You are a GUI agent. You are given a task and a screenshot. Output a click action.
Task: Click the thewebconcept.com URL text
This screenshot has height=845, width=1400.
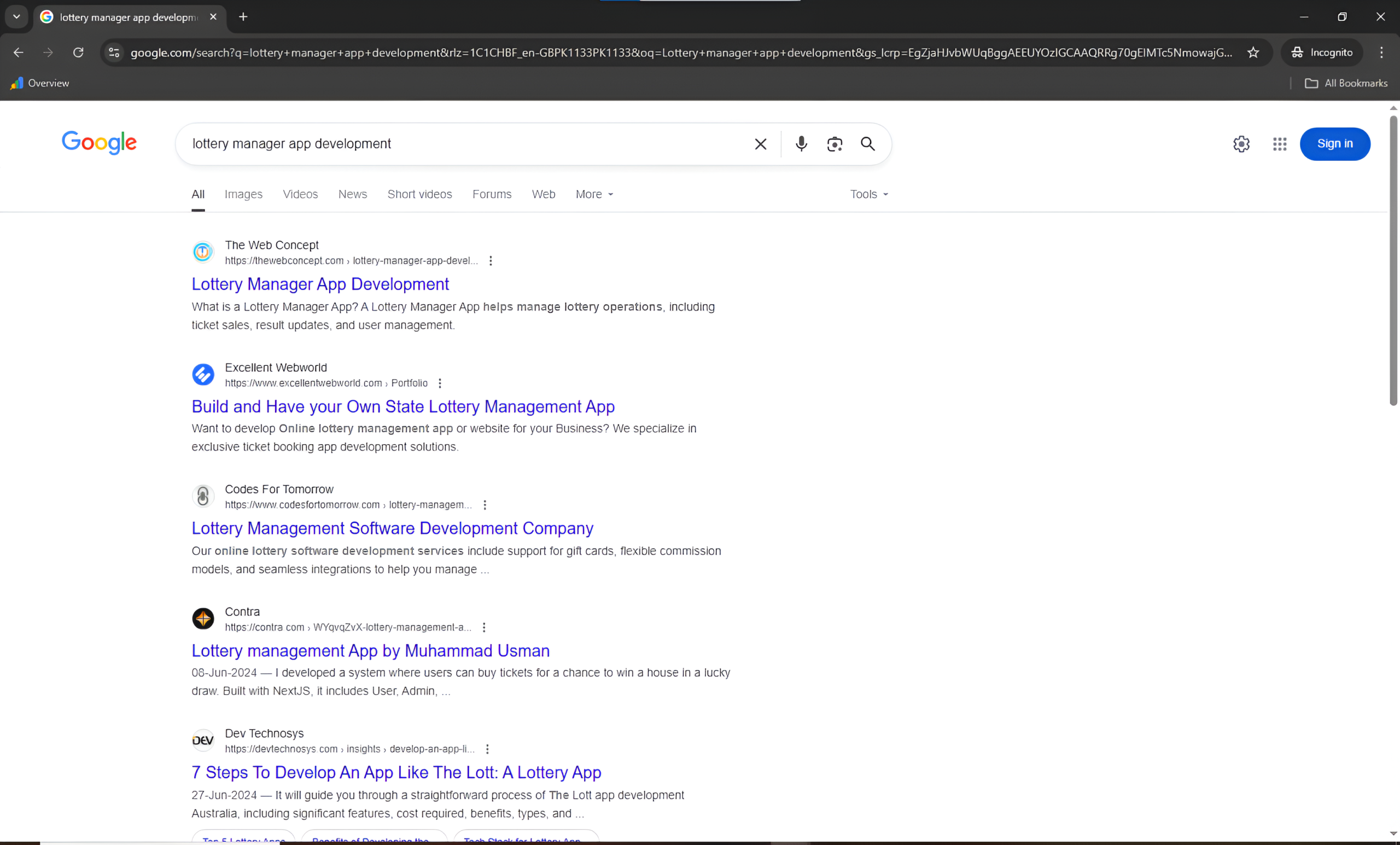pyautogui.click(x=351, y=261)
